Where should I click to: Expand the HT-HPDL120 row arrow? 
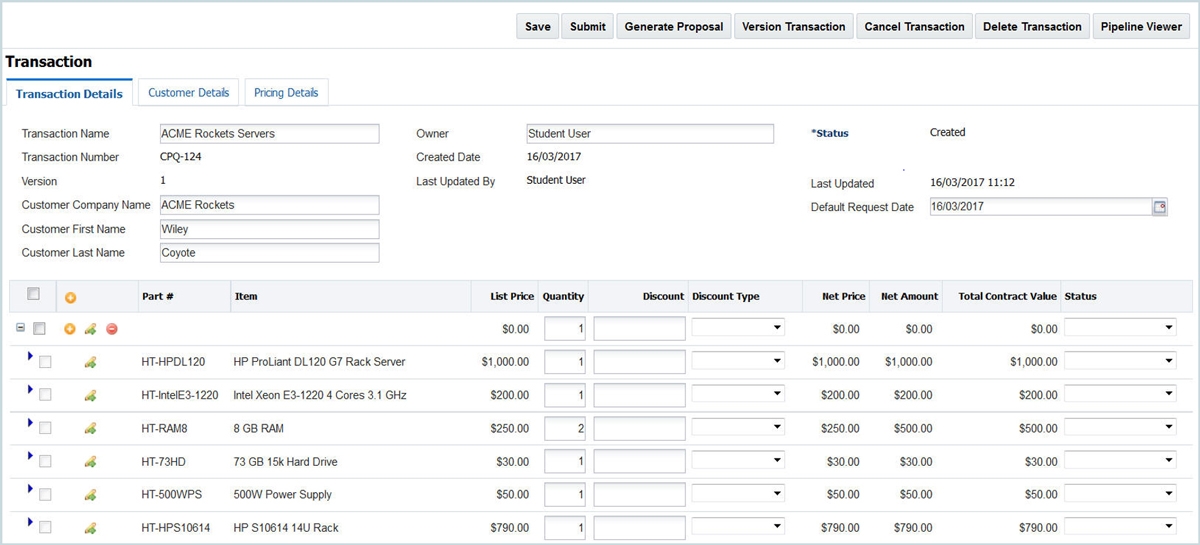(30, 355)
